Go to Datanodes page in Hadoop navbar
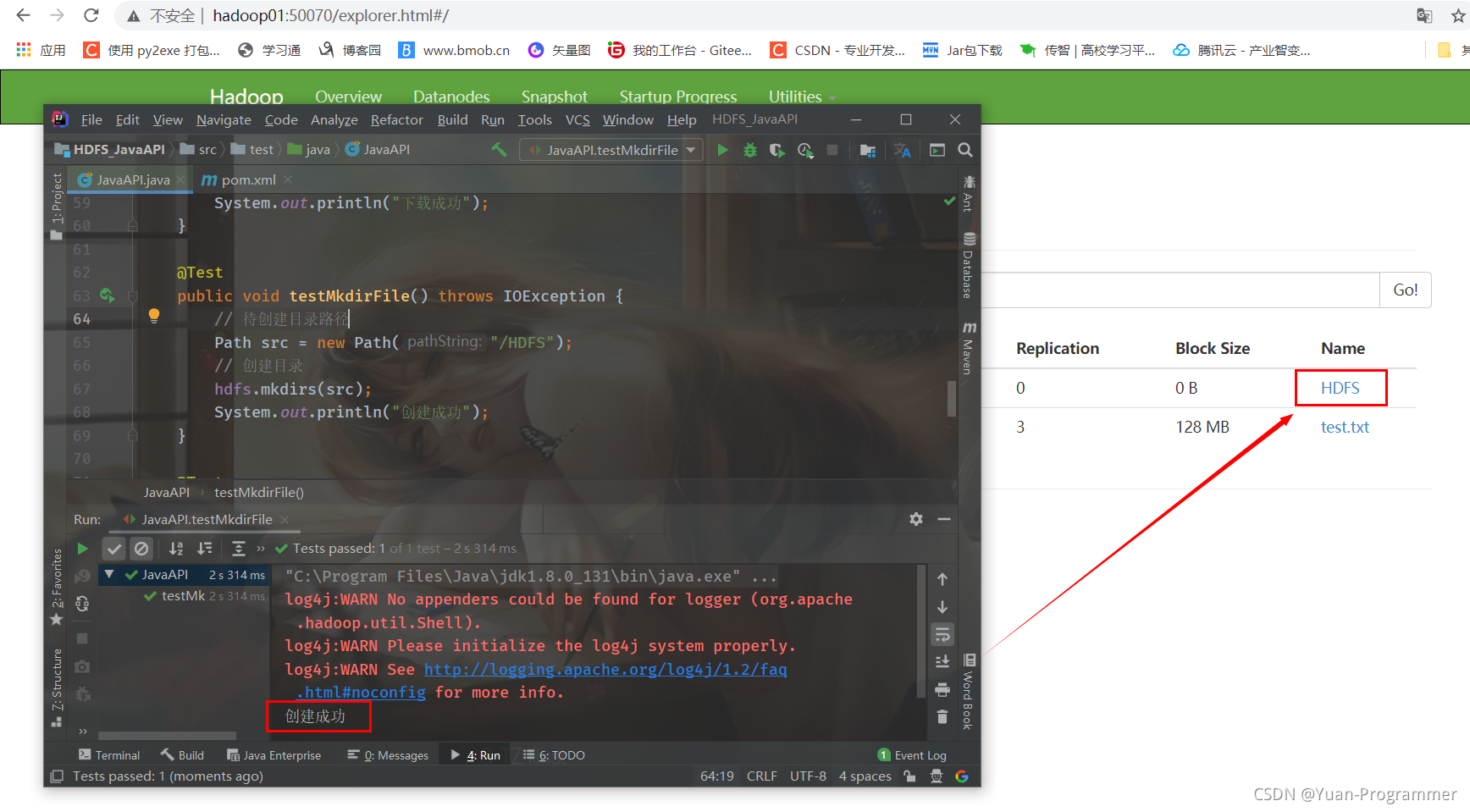This screenshot has width=1470, height=812. pyautogui.click(x=451, y=97)
